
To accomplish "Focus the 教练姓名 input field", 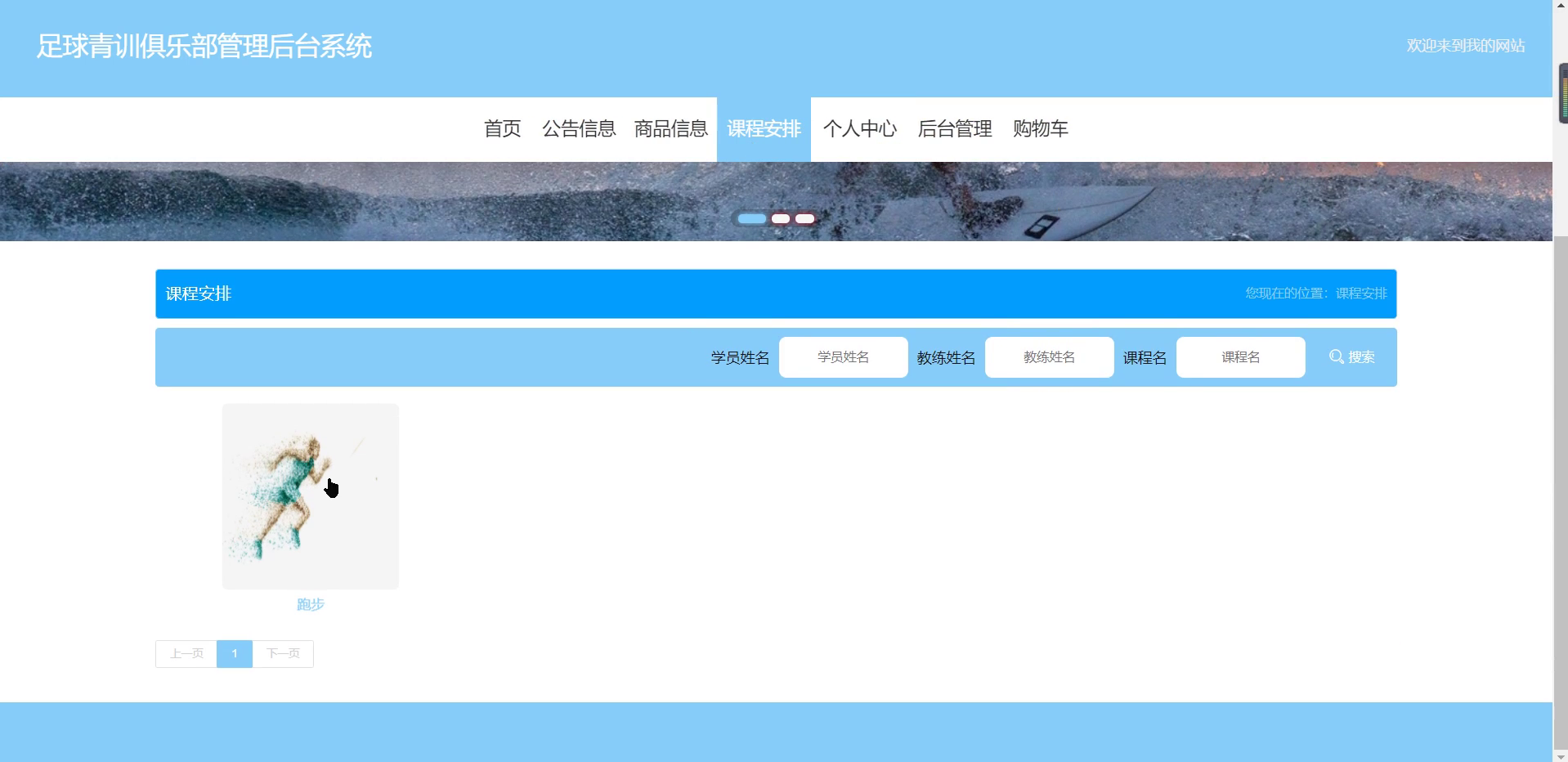I will (x=1049, y=357).
